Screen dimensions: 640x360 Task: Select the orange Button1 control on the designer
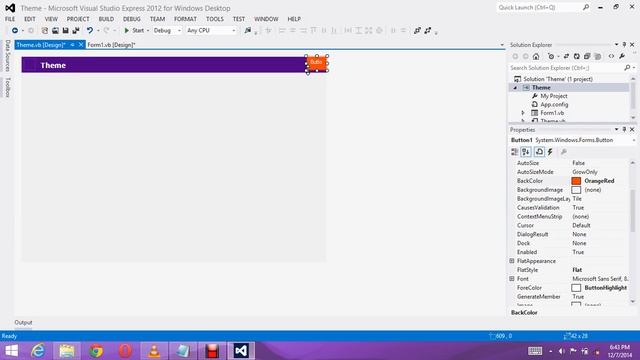click(316, 63)
